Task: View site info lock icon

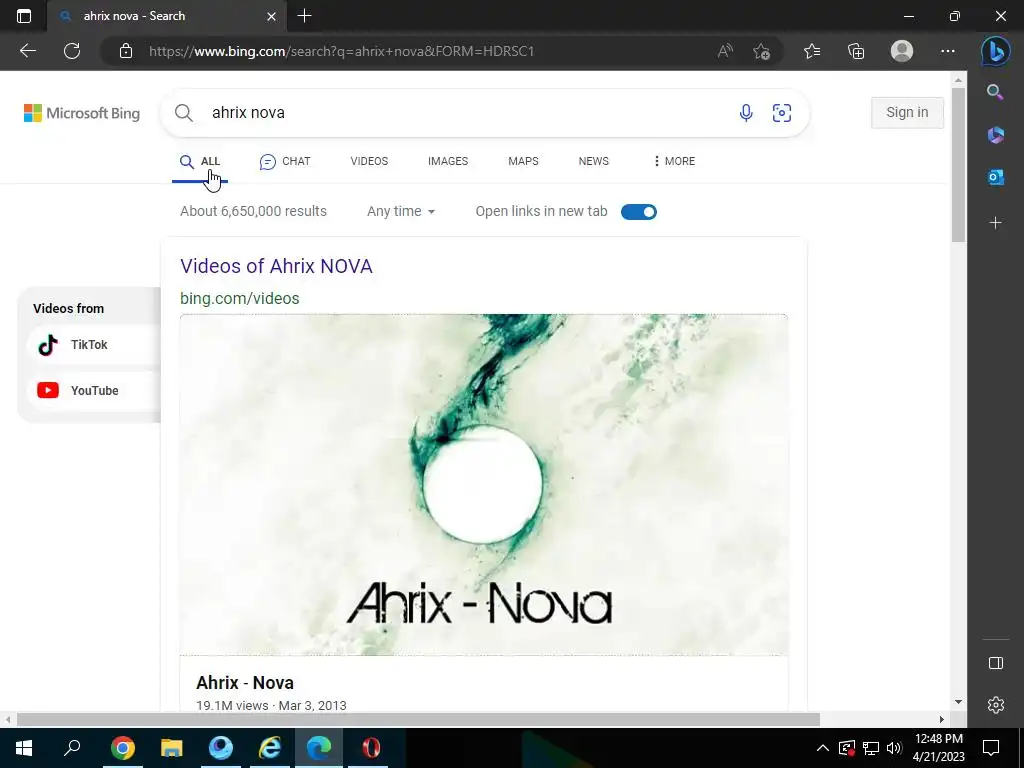Action: click(126, 51)
